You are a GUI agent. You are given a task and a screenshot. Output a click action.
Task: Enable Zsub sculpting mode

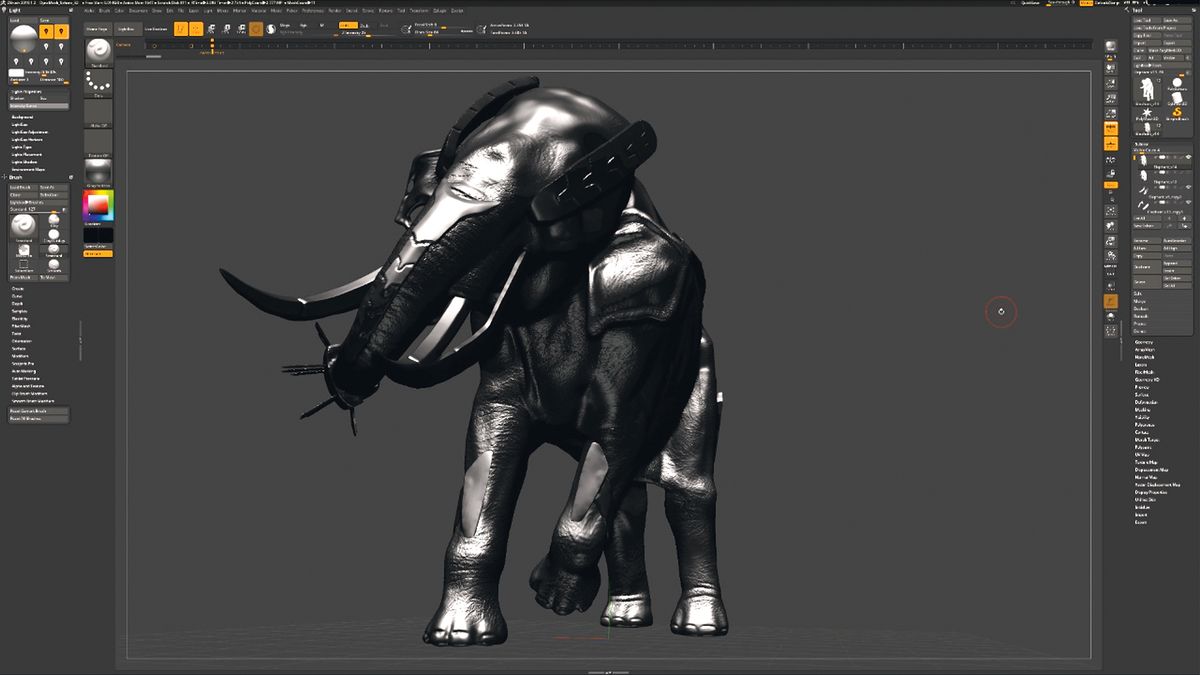(363, 24)
